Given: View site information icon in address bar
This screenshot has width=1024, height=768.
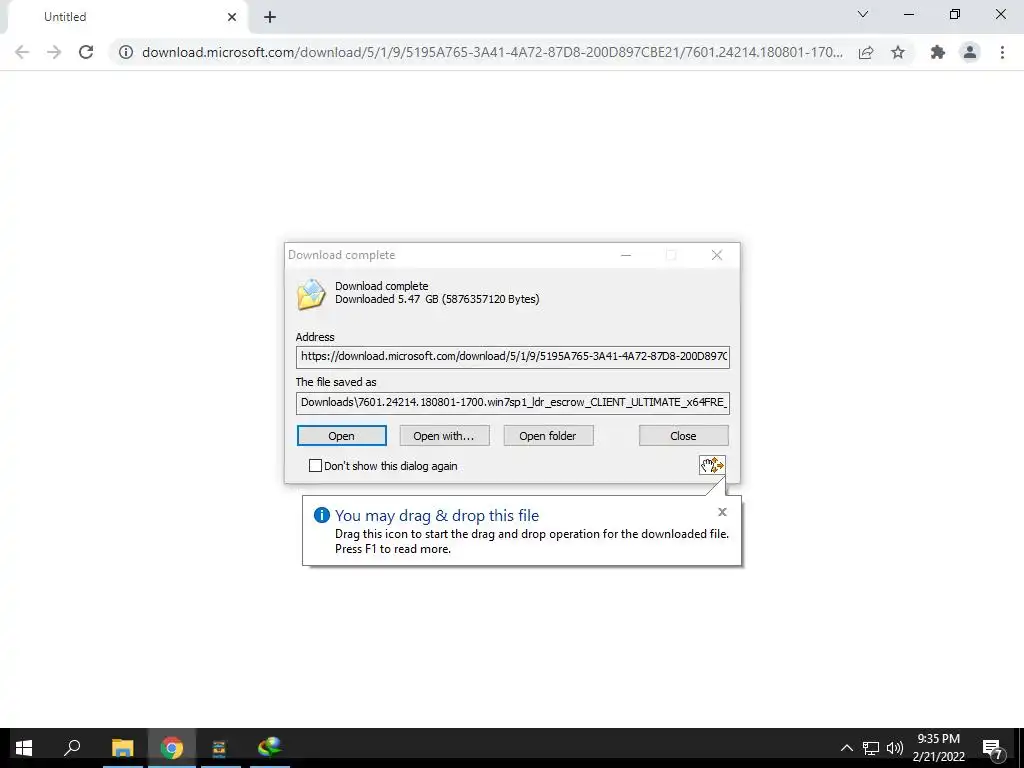Looking at the screenshot, I should (126, 52).
